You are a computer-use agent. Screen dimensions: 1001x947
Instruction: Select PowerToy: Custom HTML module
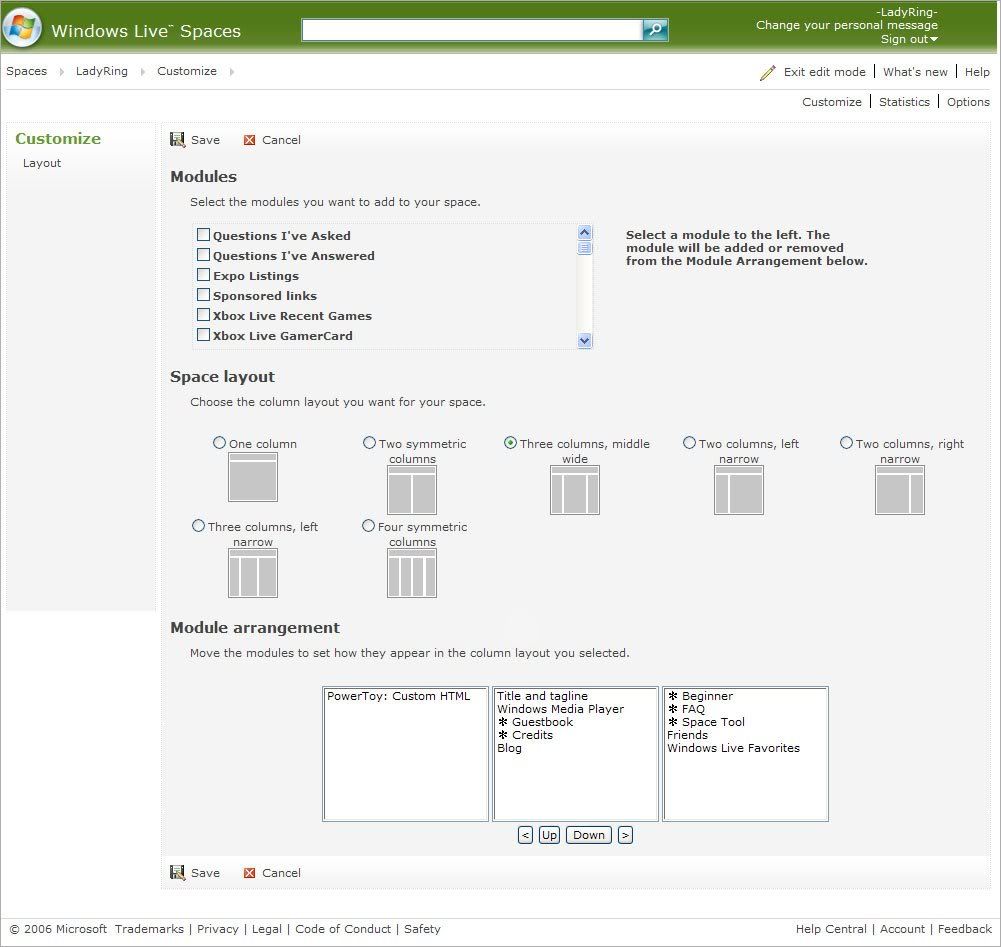tap(398, 696)
